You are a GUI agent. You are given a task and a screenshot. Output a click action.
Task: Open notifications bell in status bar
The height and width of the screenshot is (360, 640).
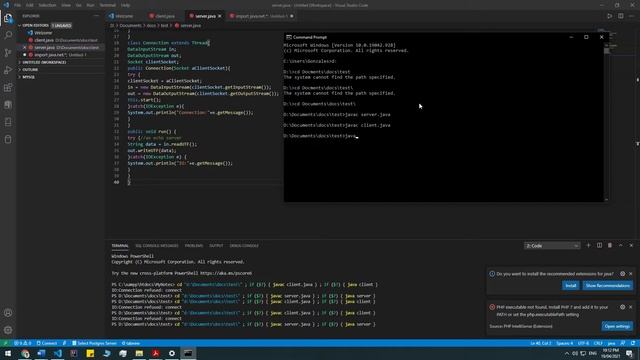point(633,343)
